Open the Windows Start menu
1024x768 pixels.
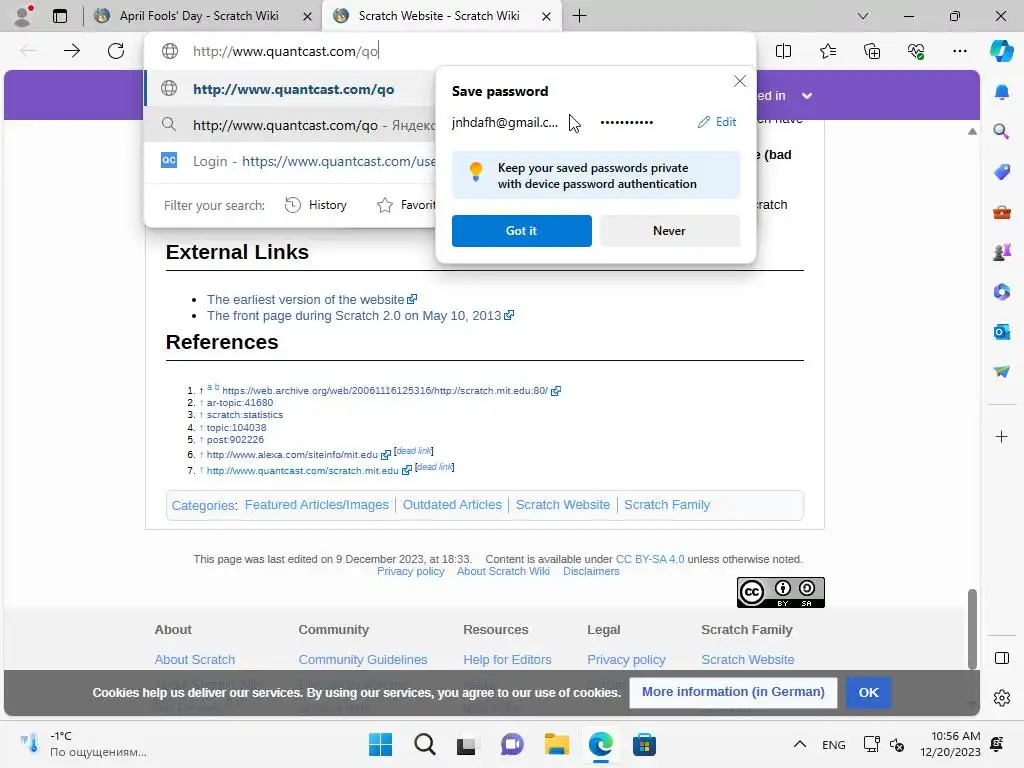pyautogui.click(x=380, y=744)
